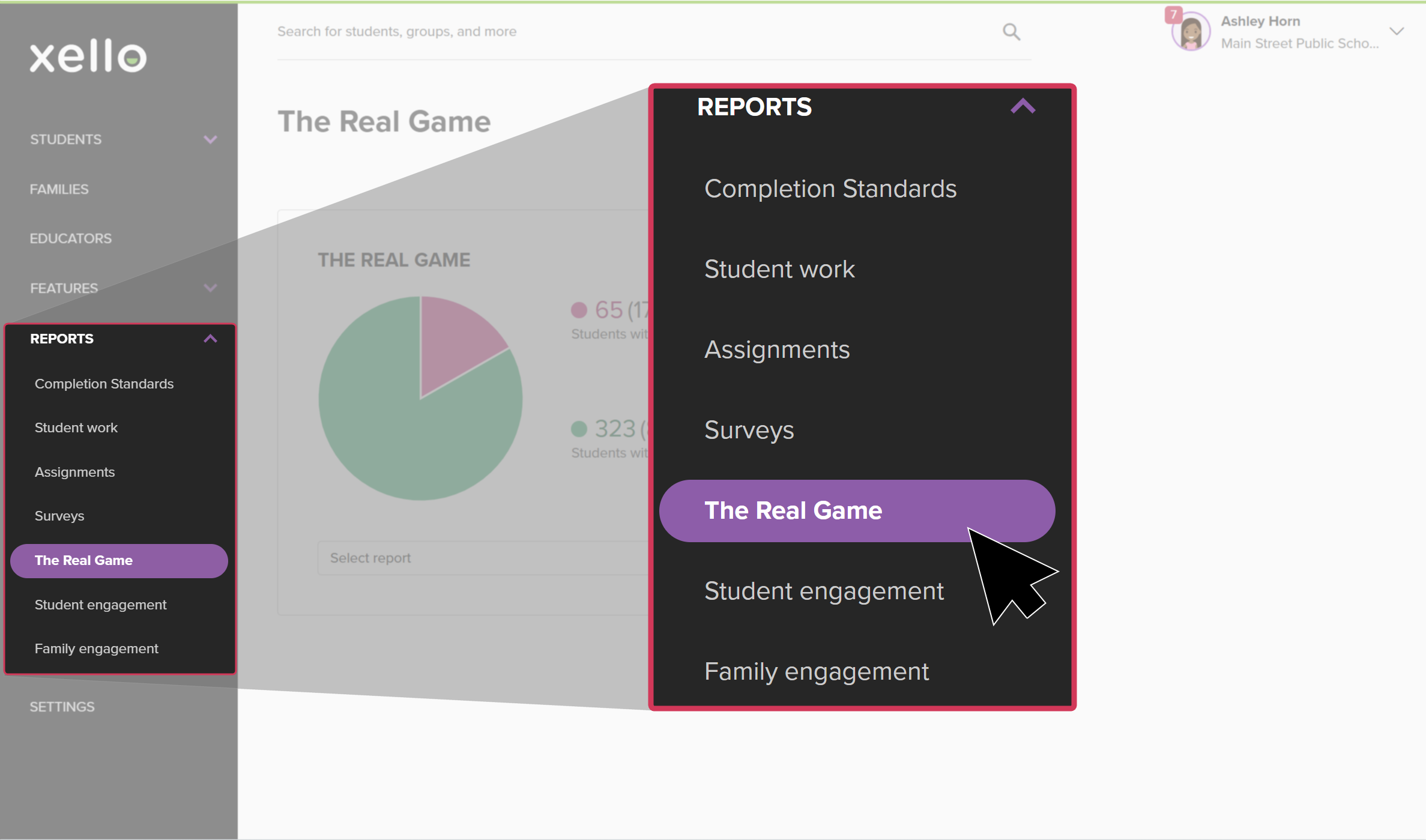Click the green pie chart legend dot
The image size is (1426, 840).
click(579, 429)
